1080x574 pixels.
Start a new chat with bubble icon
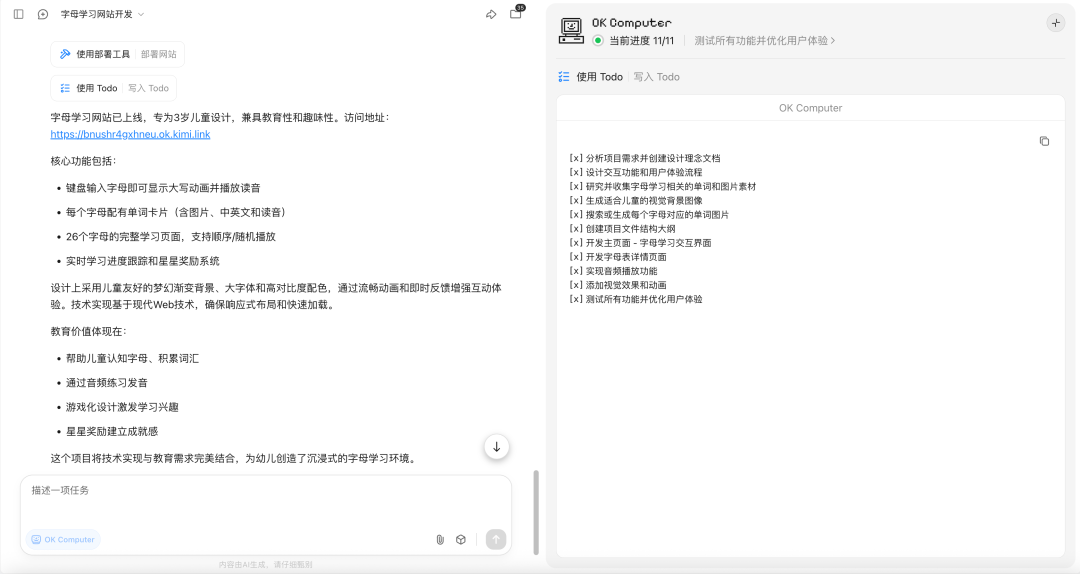coord(43,14)
